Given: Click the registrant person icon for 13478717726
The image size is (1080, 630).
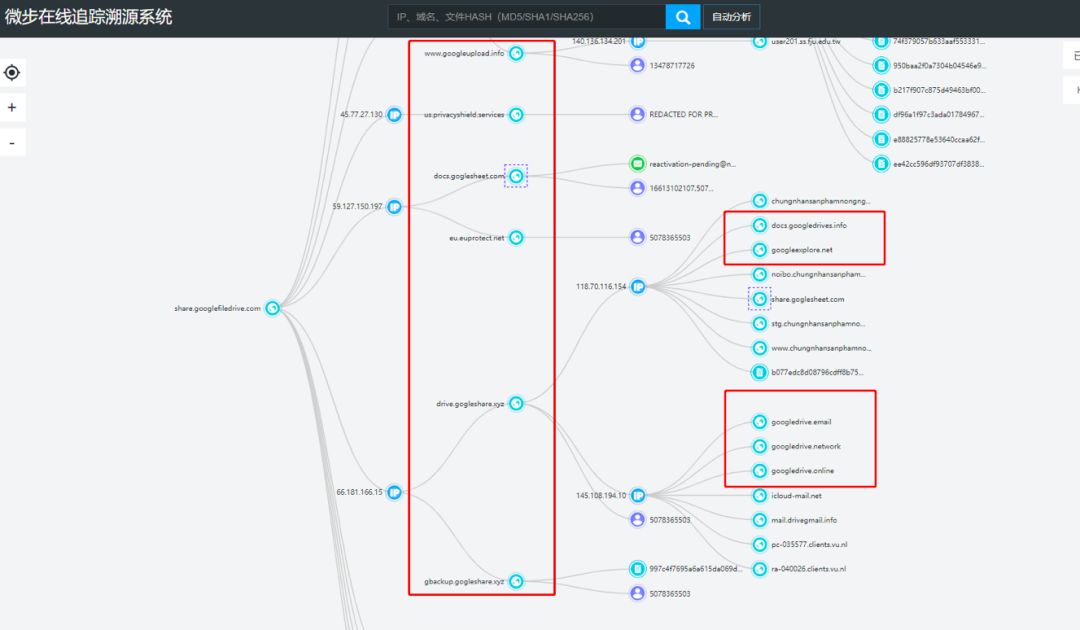Looking at the screenshot, I should coord(638,65).
